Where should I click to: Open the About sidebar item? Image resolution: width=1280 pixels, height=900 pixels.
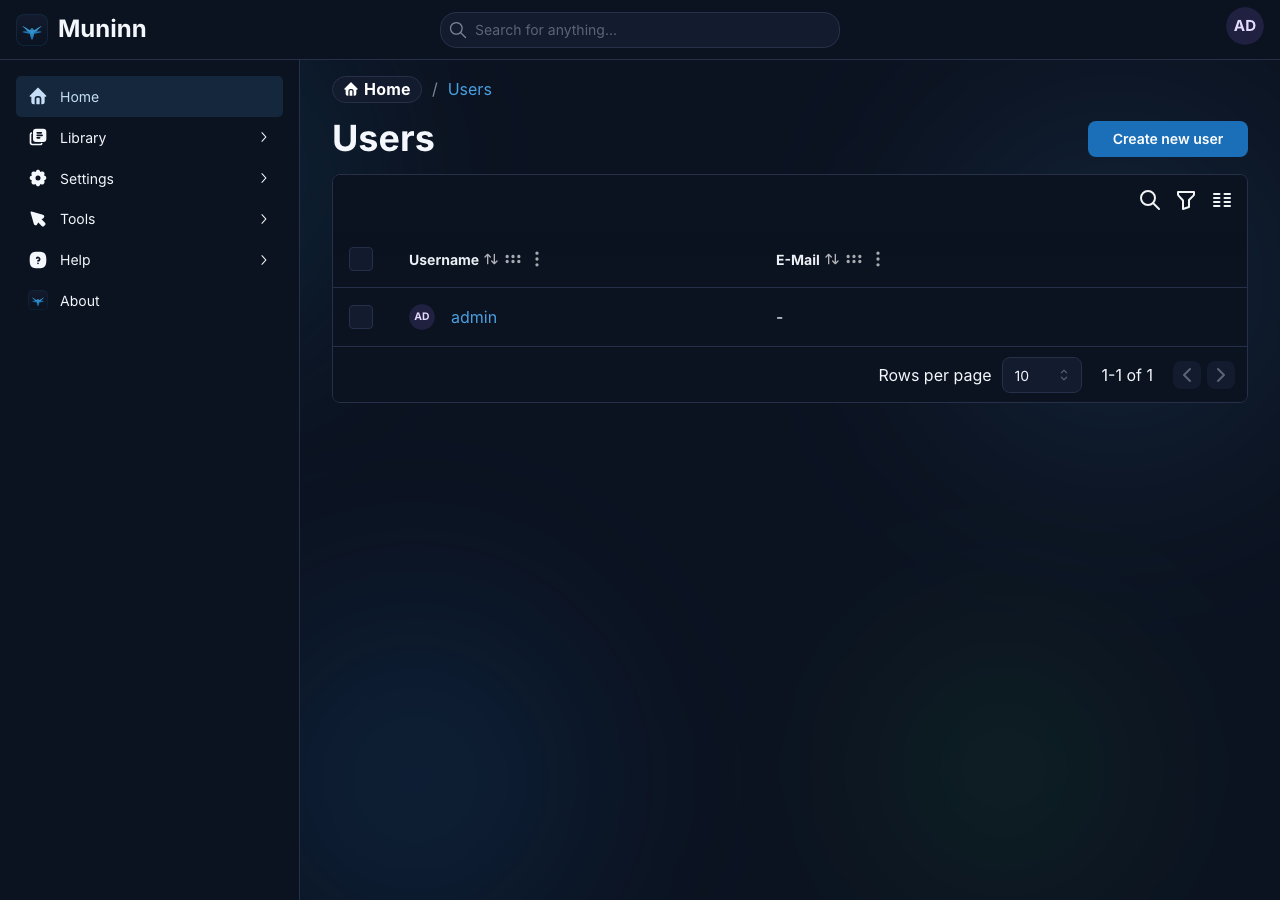[149, 301]
